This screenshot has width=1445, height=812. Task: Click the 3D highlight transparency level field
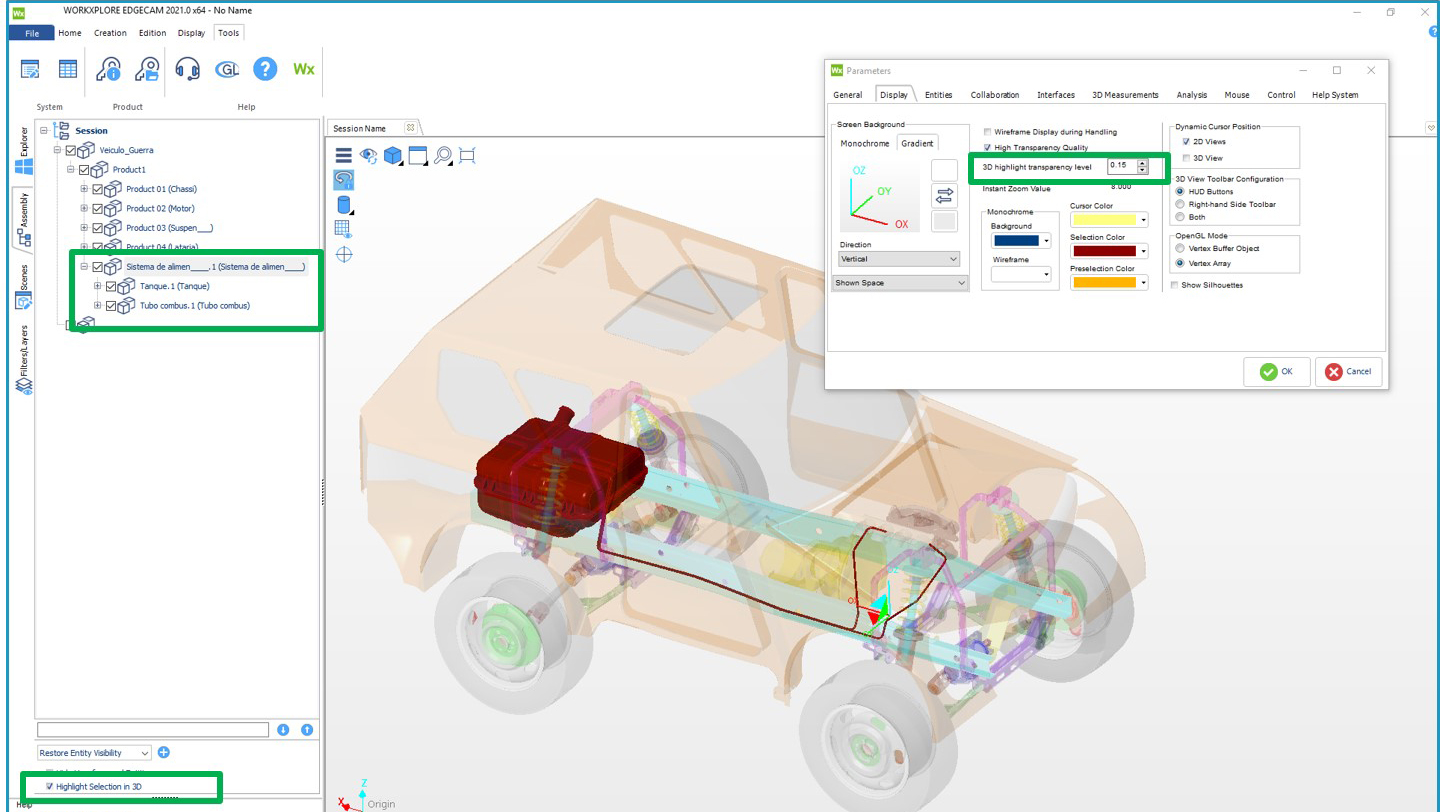coord(1120,166)
